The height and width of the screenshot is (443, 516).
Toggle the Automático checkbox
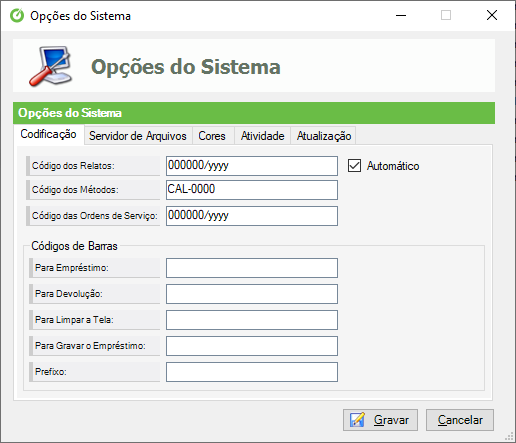click(x=354, y=165)
